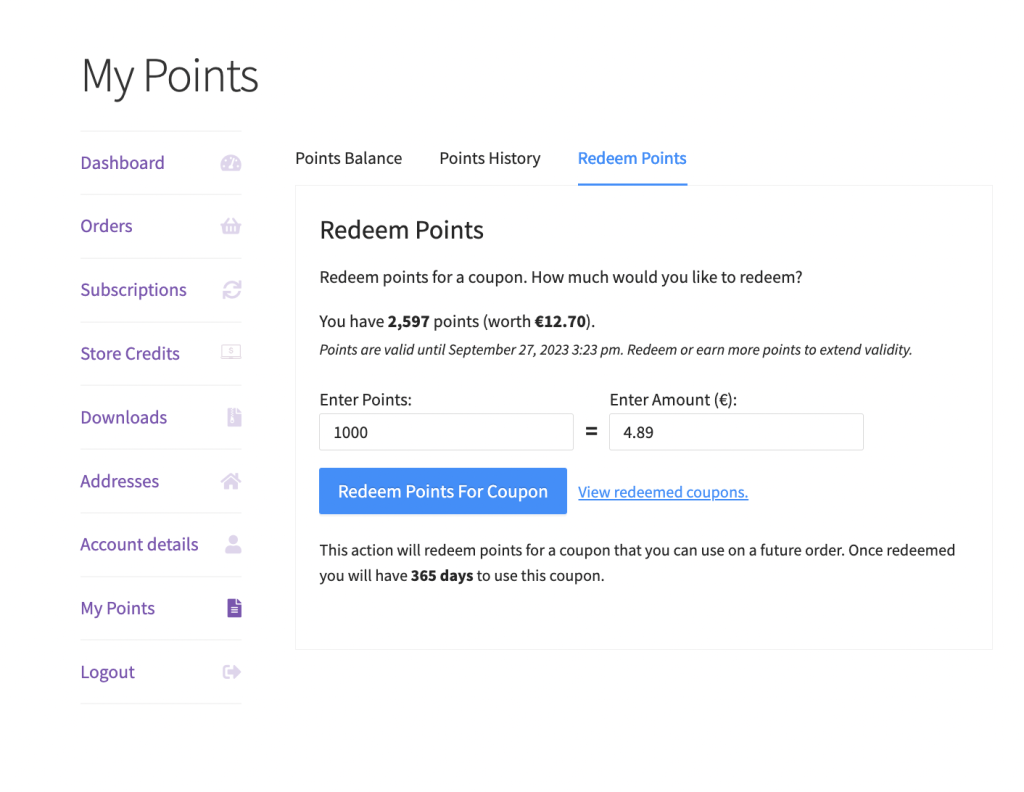Click the Store Credits money icon

pos(231,353)
